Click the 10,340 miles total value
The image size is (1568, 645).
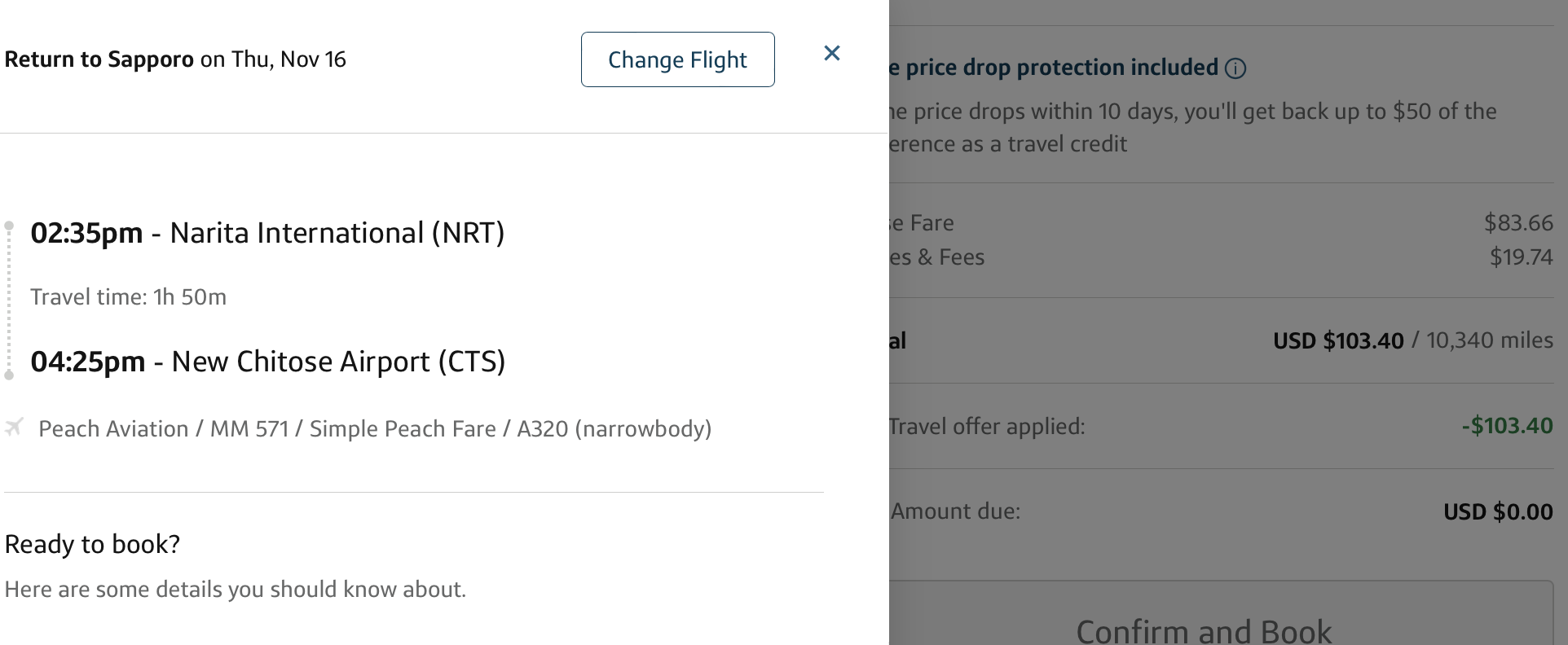point(1489,340)
